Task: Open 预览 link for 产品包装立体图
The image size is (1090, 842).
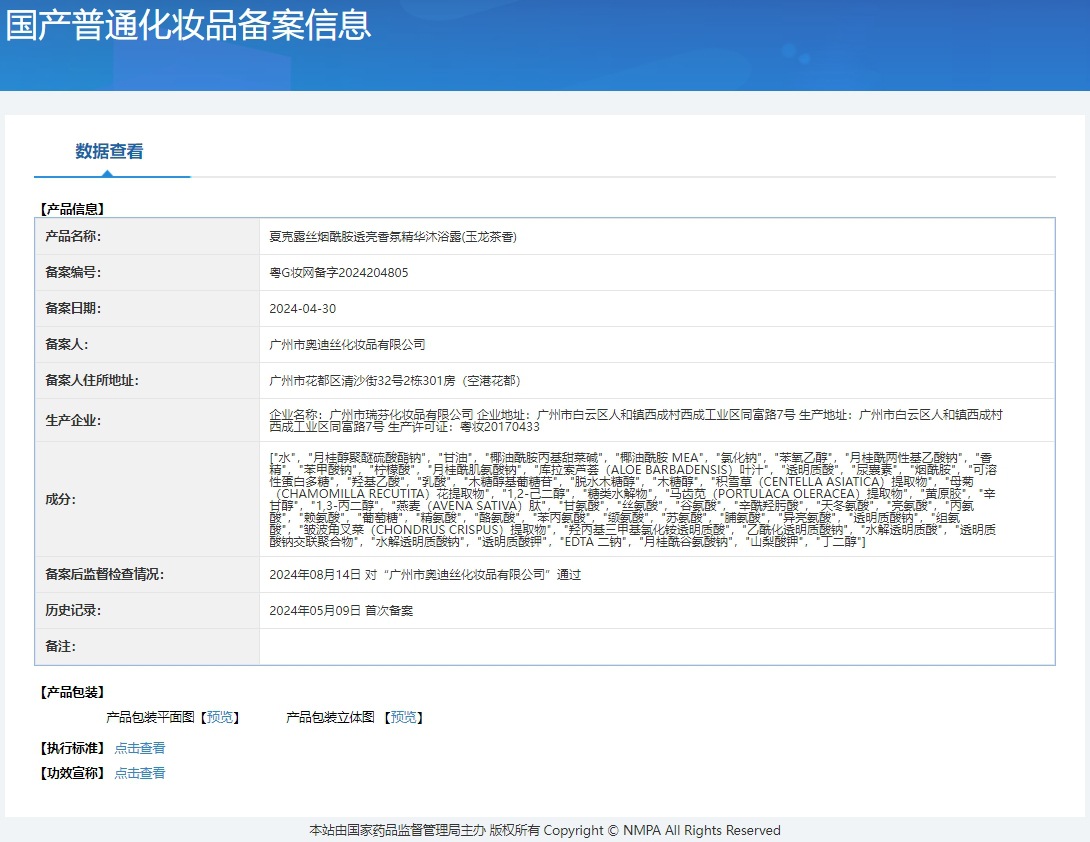Action: click(403, 717)
